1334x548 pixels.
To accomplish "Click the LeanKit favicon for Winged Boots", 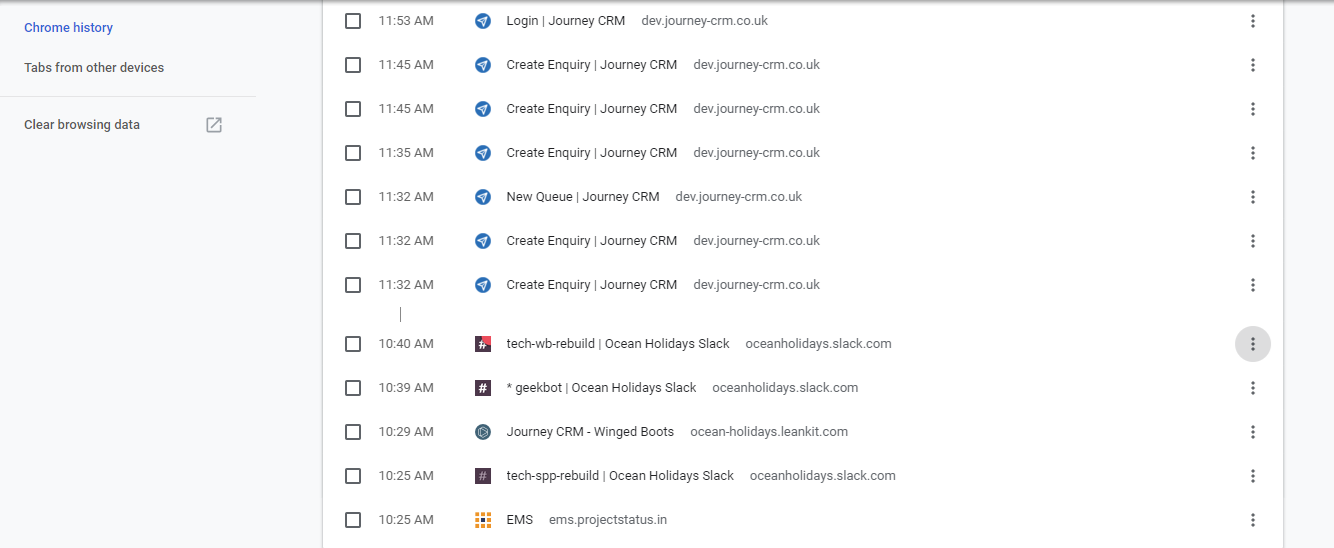I will pyautogui.click(x=483, y=432).
